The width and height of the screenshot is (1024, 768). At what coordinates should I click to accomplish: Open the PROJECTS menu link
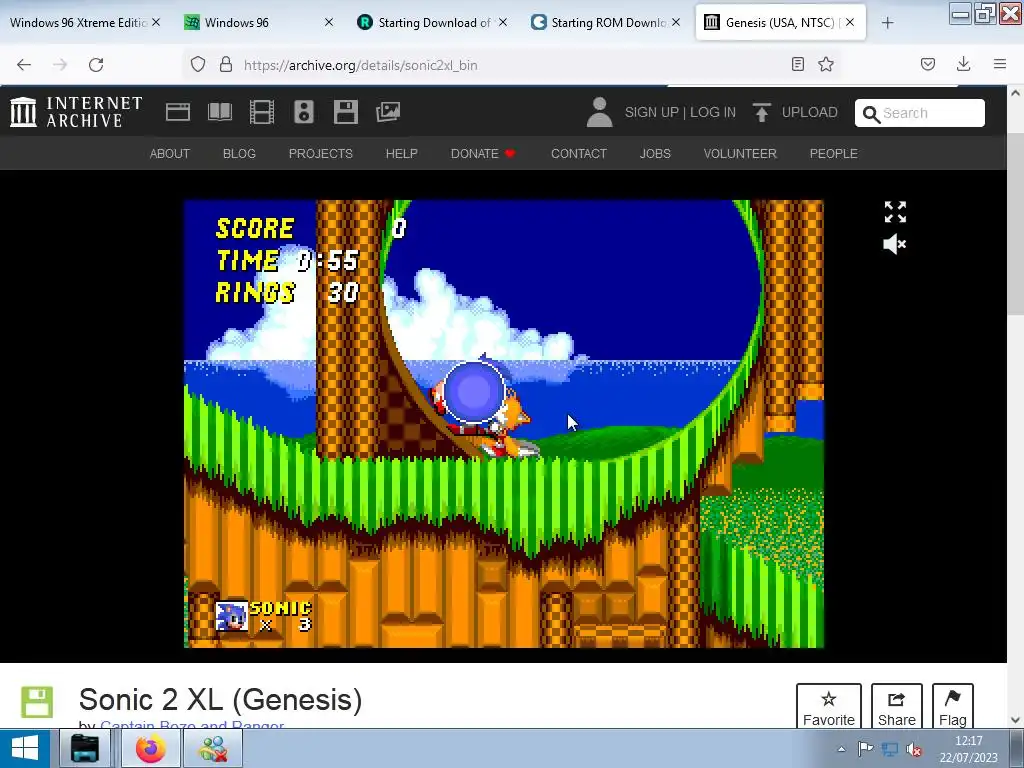coord(321,153)
